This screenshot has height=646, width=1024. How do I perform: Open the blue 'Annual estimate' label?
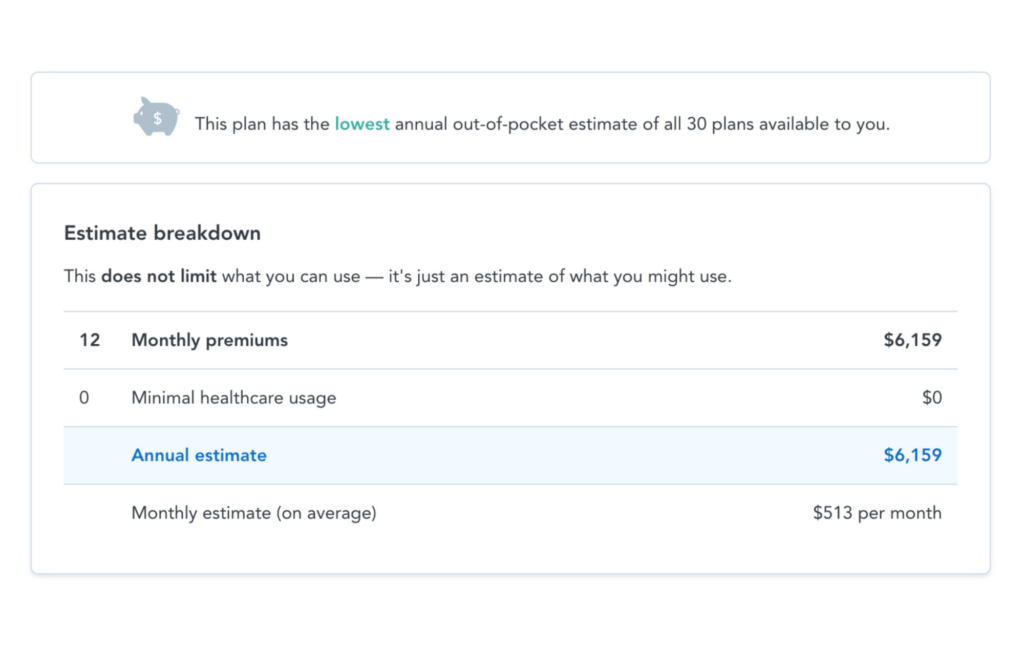coord(199,455)
